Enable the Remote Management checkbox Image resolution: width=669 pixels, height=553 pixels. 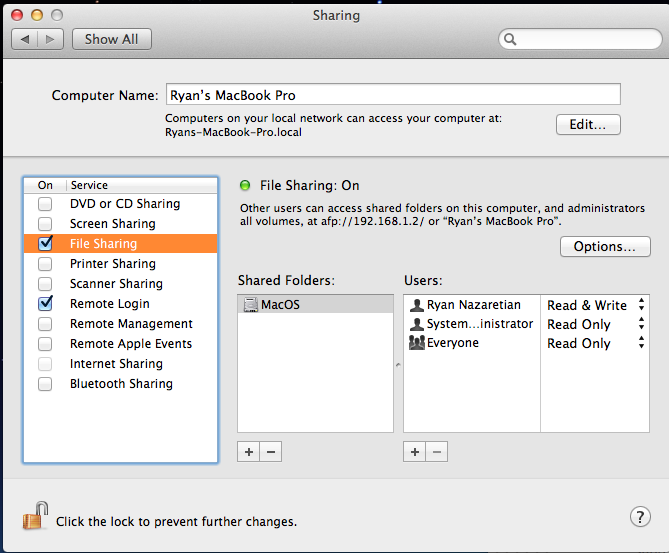tap(45, 324)
